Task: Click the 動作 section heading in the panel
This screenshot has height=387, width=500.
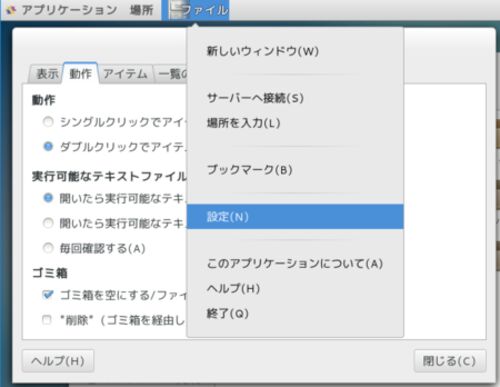Action: point(43,100)
